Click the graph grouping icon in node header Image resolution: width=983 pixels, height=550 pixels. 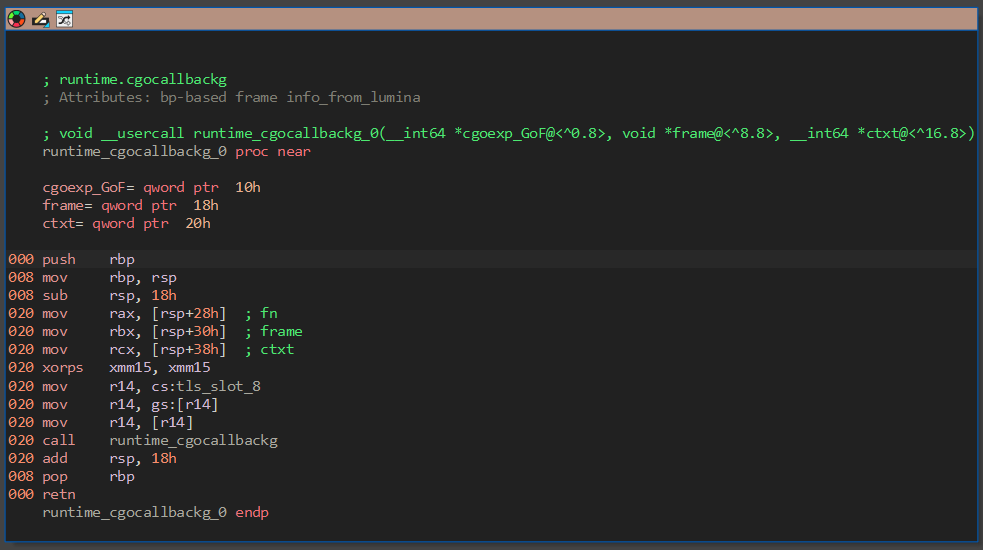point(64,19)
